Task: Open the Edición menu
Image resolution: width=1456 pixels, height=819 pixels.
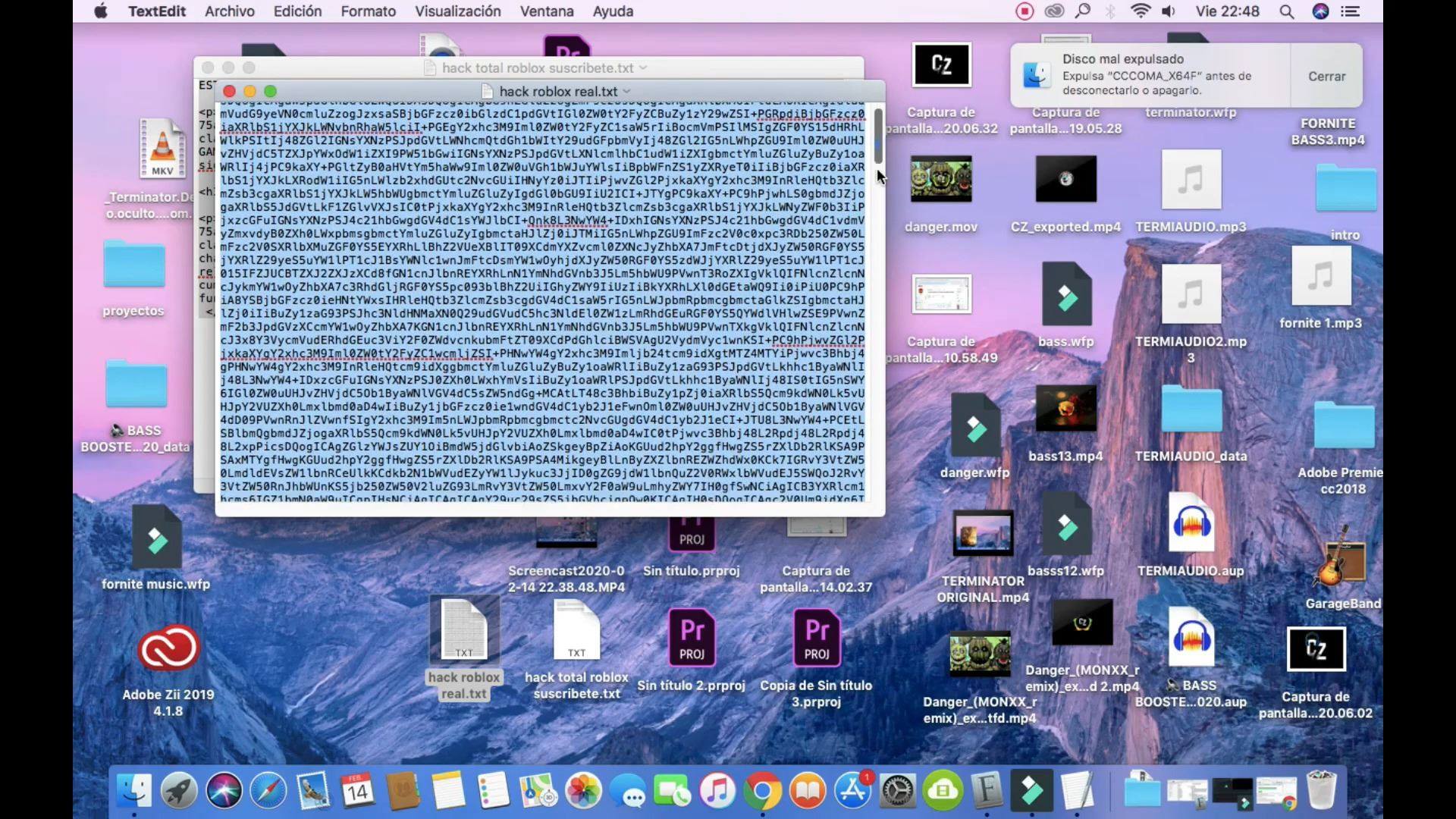Action: (297, 11)
